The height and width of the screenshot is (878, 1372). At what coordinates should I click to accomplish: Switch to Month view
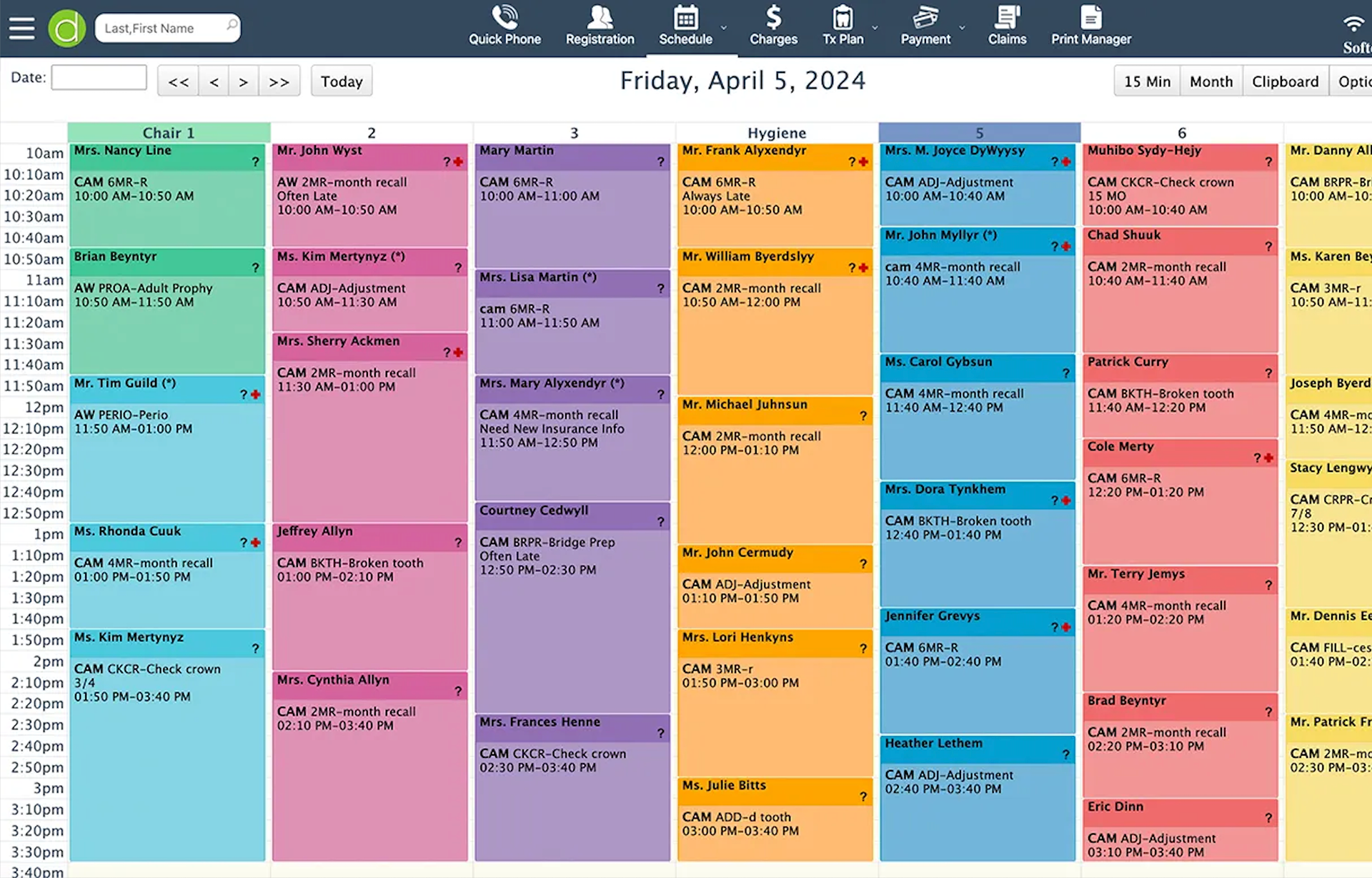[x=1211, y=82]
